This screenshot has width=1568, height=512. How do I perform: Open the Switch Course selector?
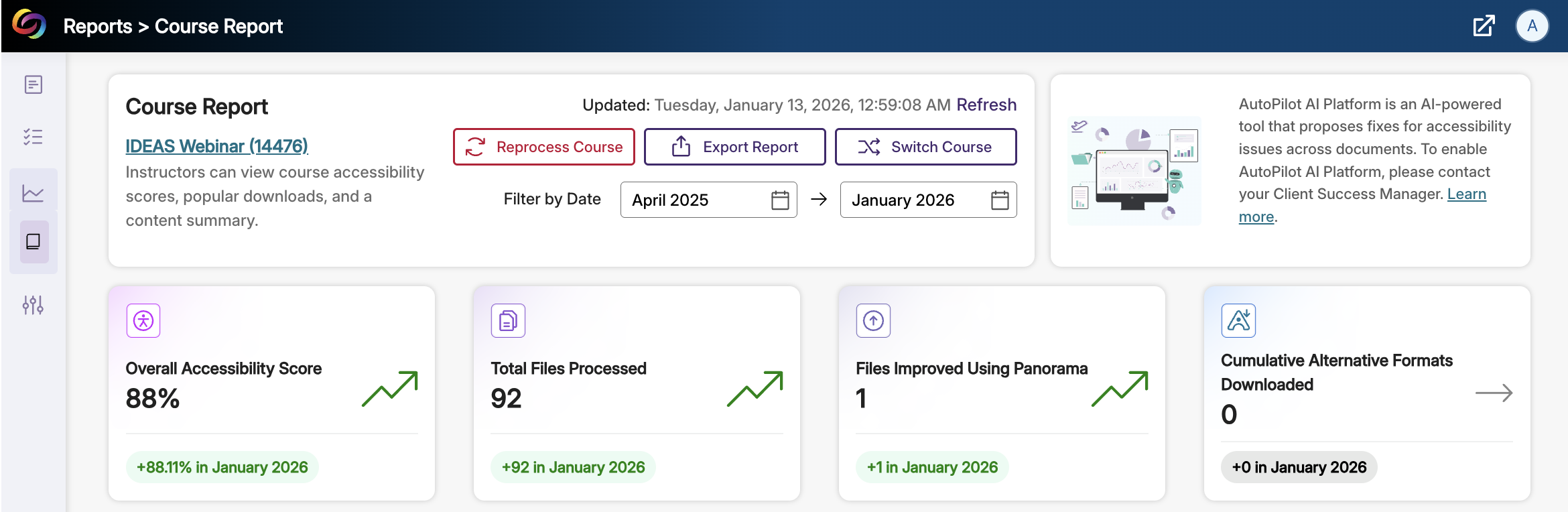(x=926, y=146)
